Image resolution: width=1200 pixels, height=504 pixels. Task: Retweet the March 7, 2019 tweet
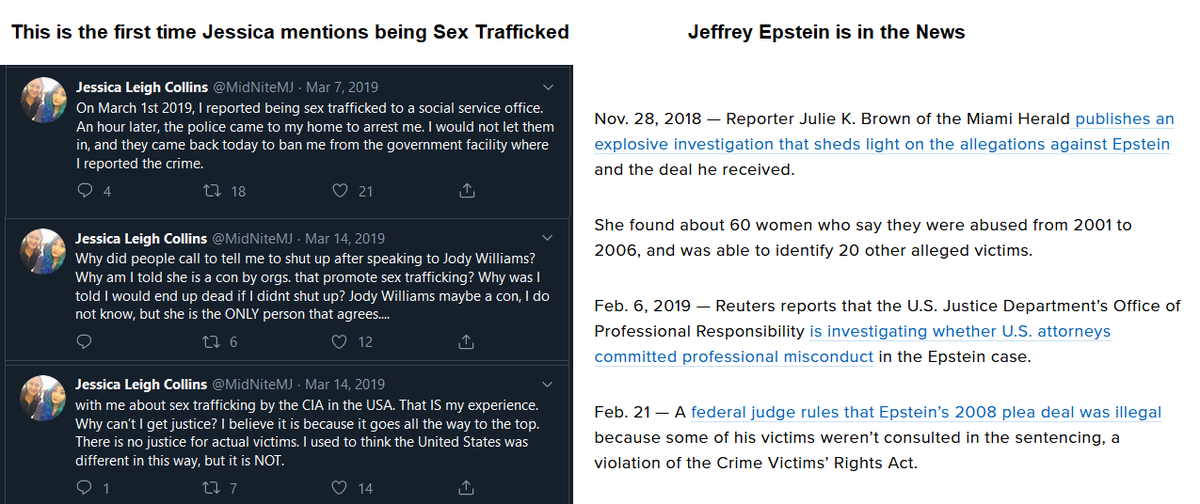point(211,191)
